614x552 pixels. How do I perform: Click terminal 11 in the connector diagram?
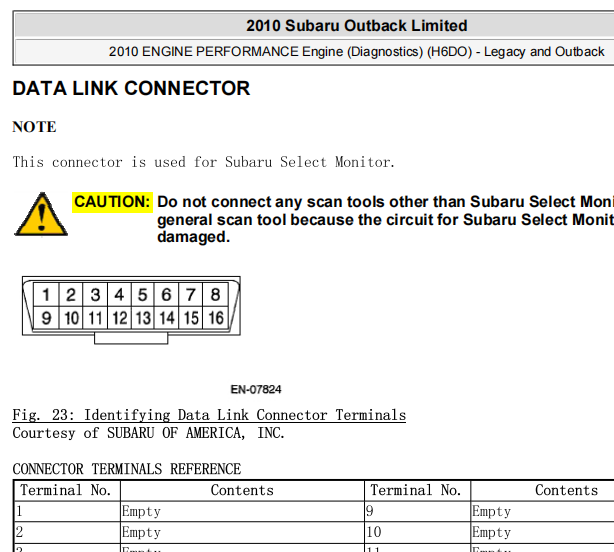pyautogui.click(x=95, y=318)
